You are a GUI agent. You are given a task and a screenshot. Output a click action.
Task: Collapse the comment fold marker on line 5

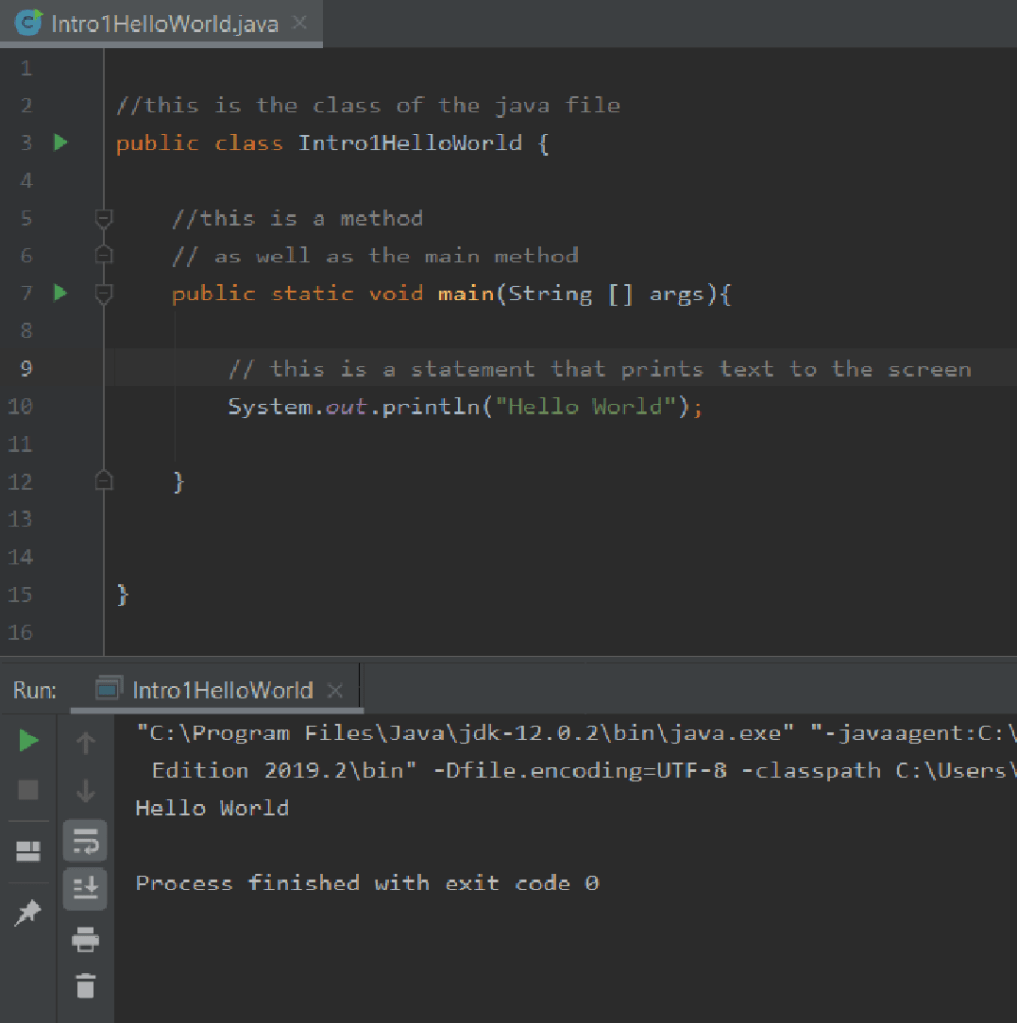pos(103,218)
